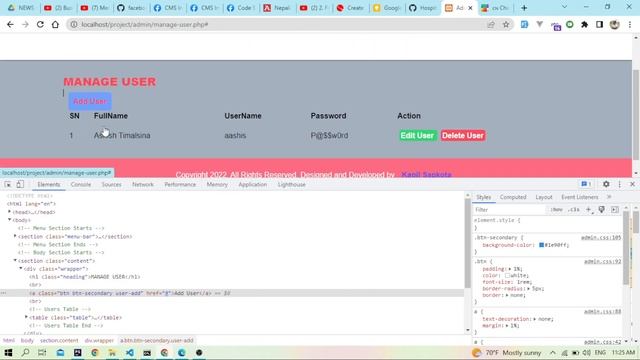This screenshot has height=360, width=640.
Task: Expand the table class table node
Action: (x=27, y=317)
